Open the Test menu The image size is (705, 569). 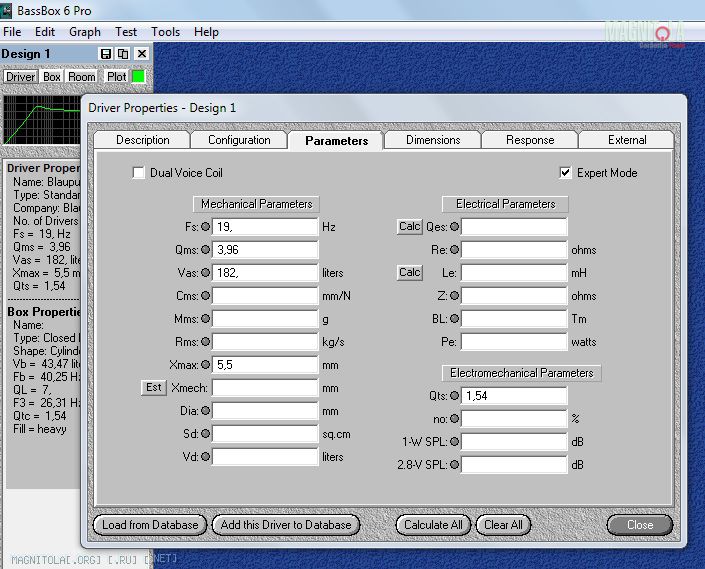click(126, 32)
